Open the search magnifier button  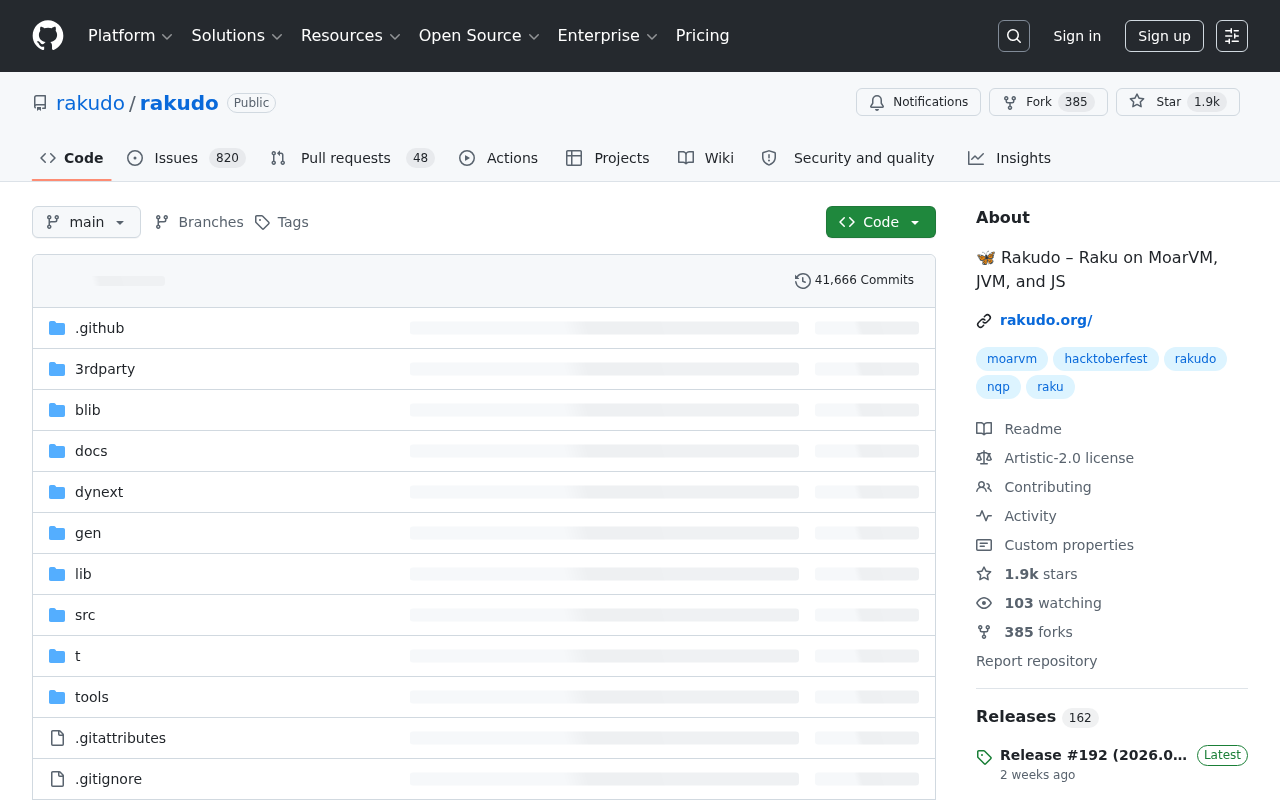[1014, 36]
